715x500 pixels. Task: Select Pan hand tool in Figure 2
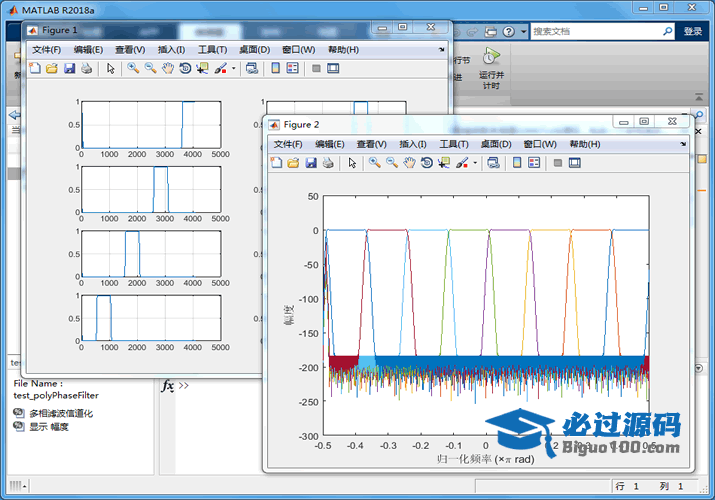(409, 163)
